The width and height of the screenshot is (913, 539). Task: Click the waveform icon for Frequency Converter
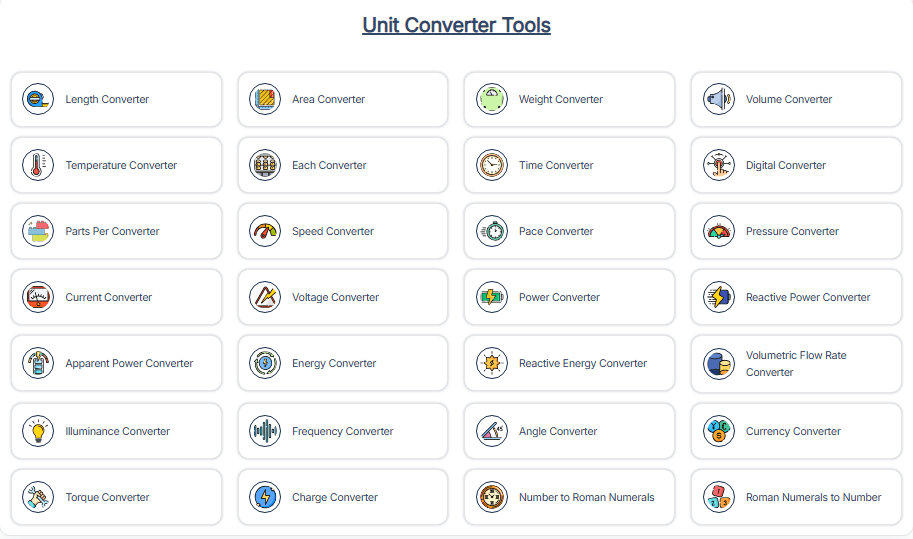tap(265, 431)
